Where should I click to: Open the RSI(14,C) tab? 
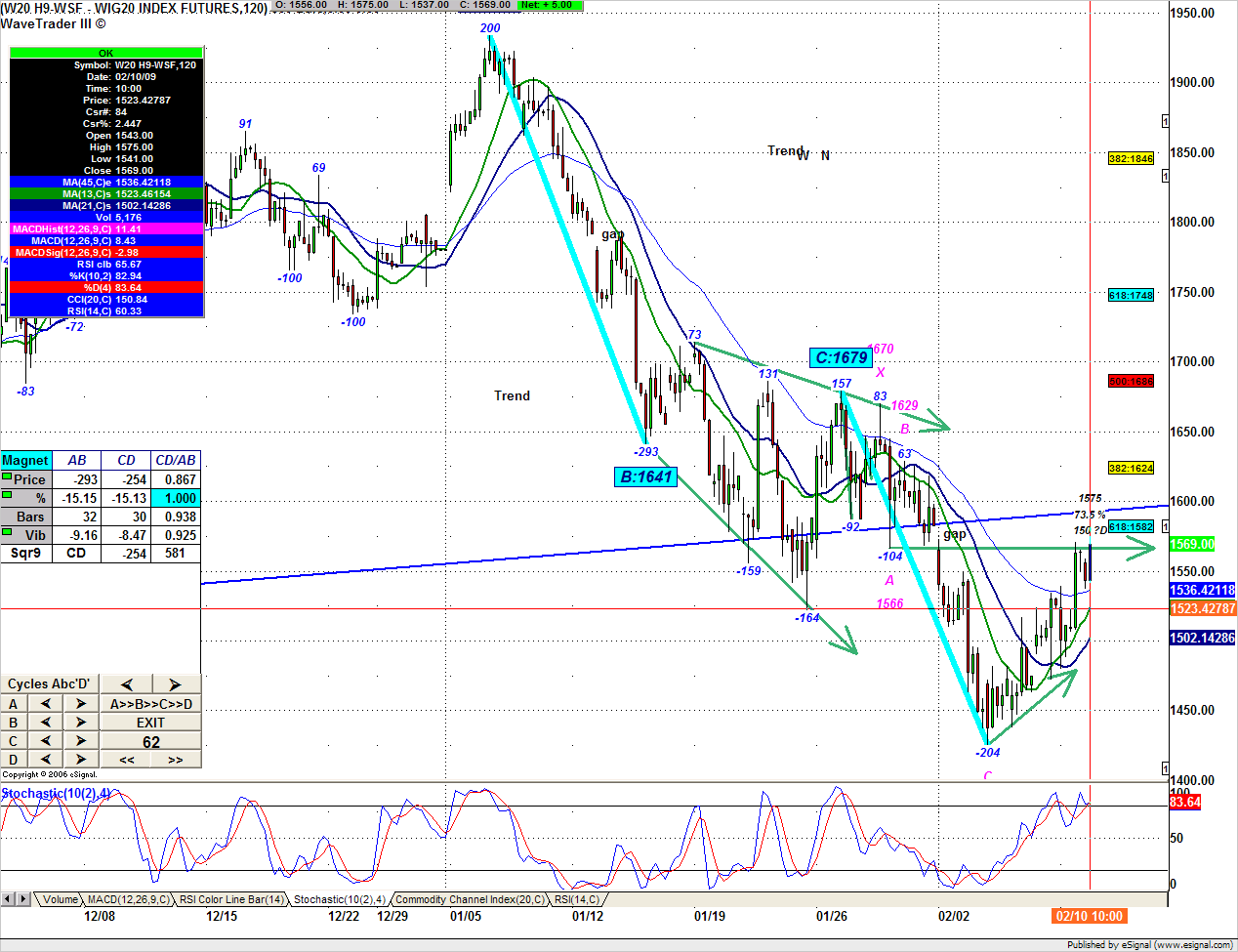click(577, 899)
